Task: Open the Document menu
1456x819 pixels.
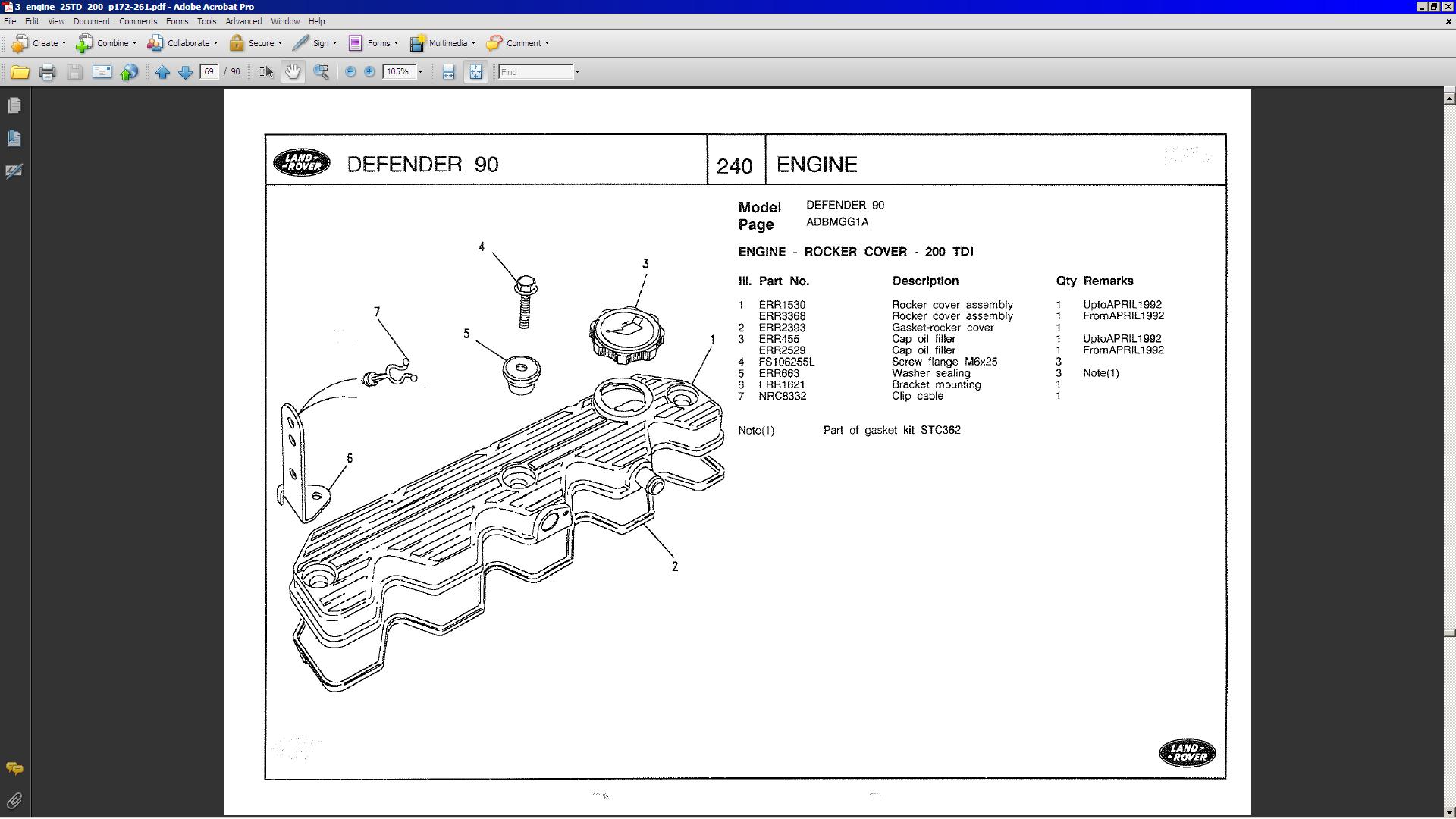Action: (92, 21)
